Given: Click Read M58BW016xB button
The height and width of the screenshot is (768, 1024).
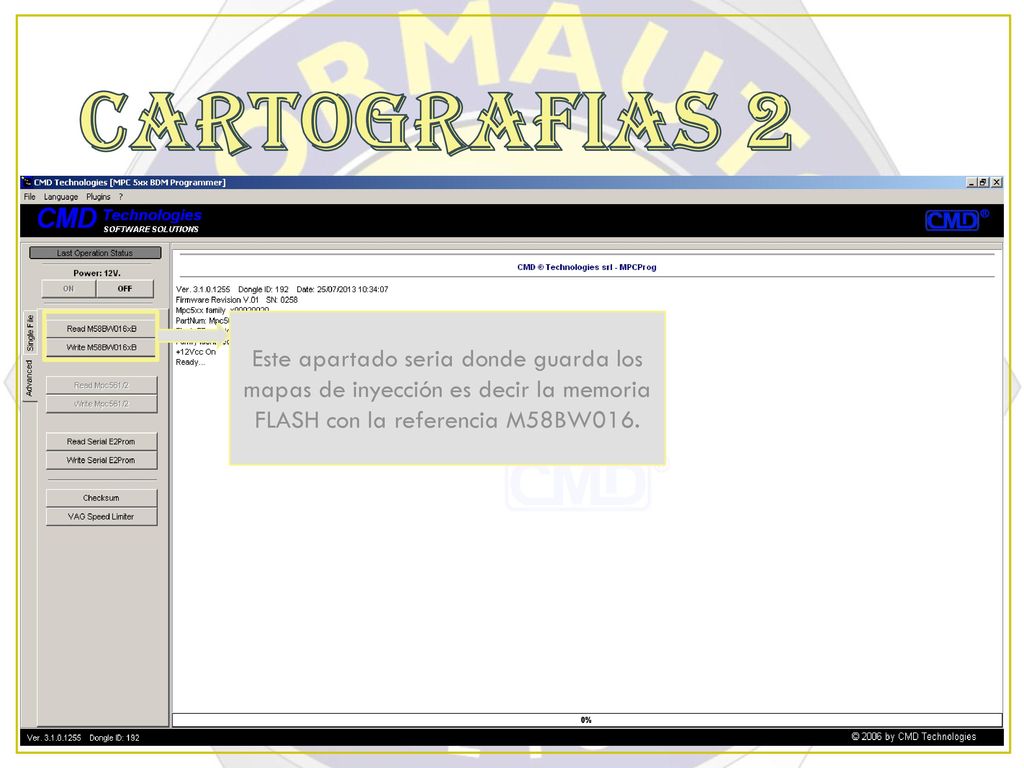Looking at the screenshot, I should [101, 328].
